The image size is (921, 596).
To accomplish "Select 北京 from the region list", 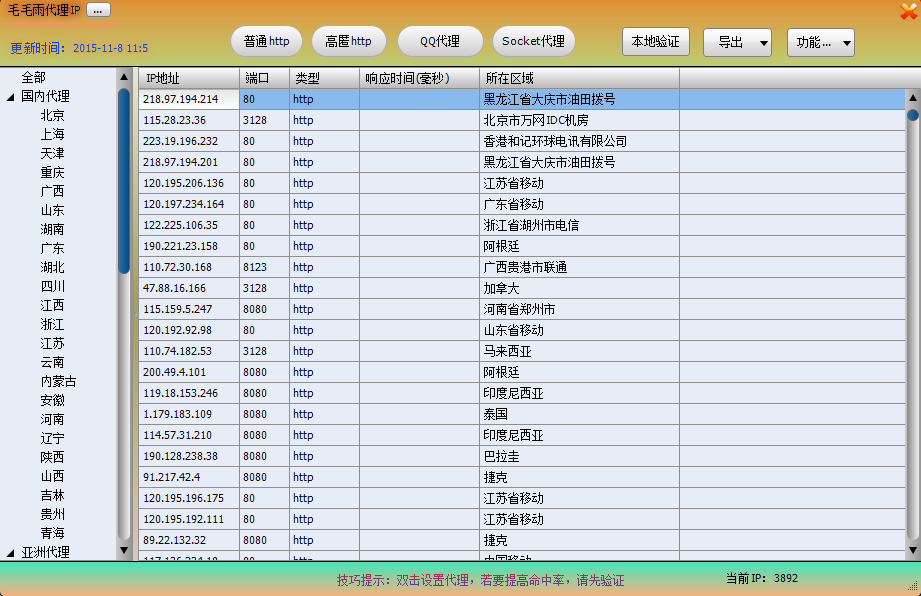I will (x=51, y=115).
